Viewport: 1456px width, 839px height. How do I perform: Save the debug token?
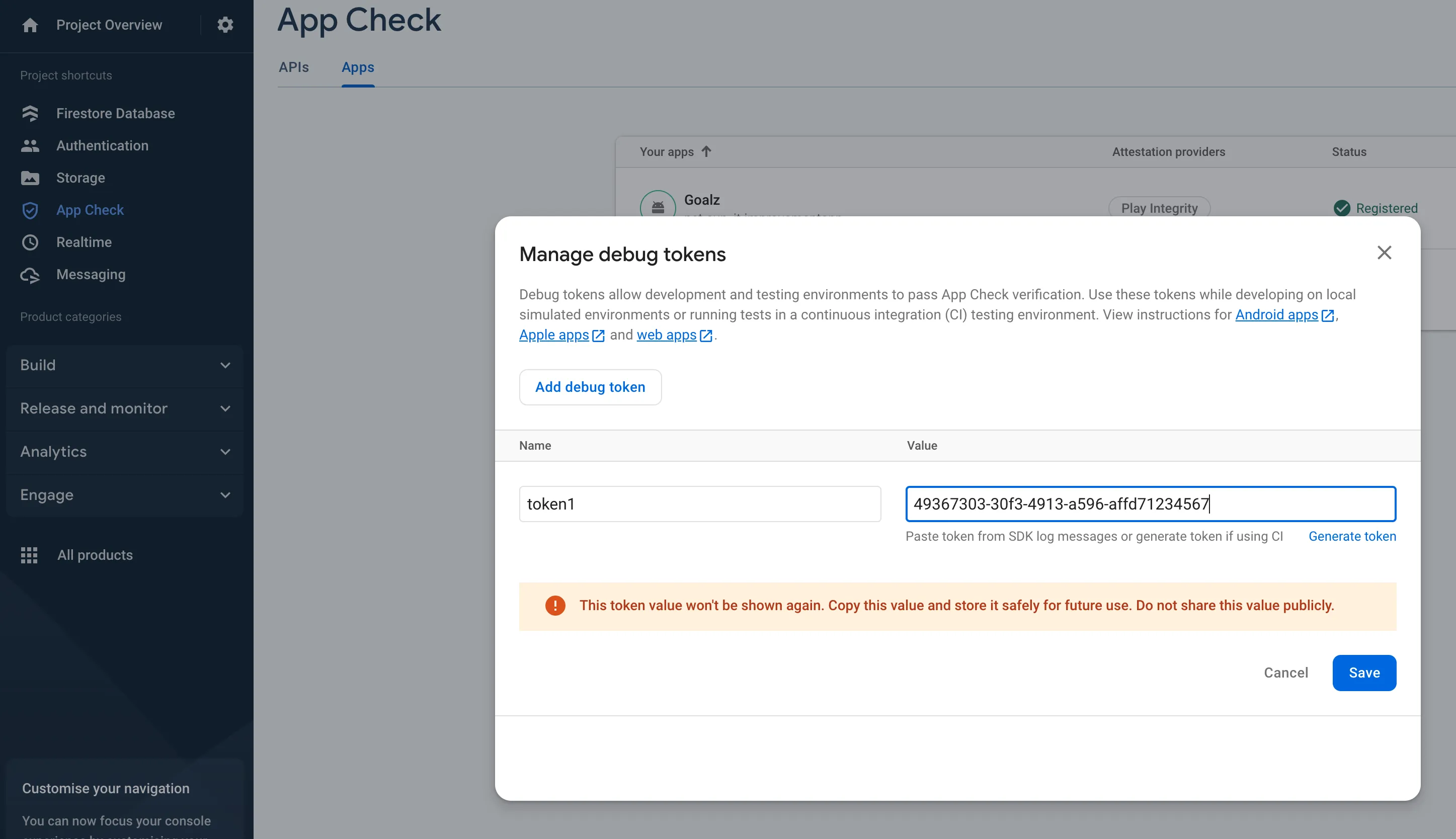click(1364, 673)
